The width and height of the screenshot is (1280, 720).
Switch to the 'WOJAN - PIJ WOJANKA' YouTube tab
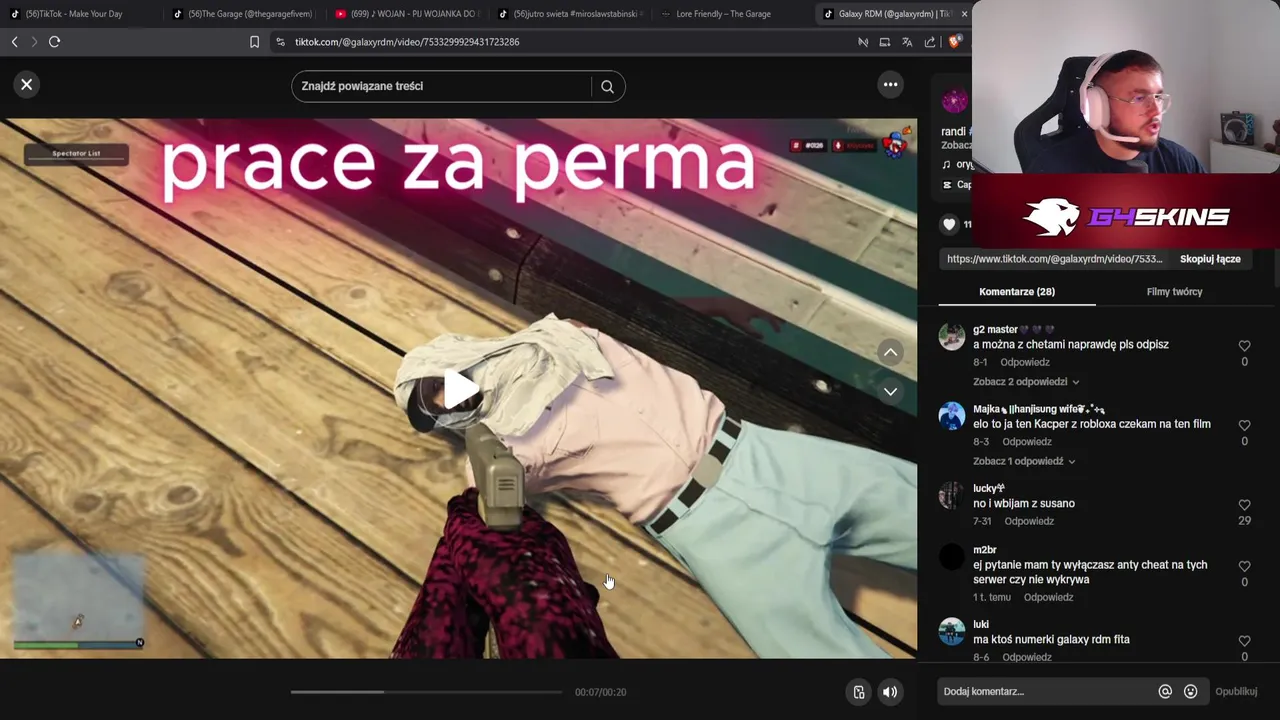tap(406, 14)
